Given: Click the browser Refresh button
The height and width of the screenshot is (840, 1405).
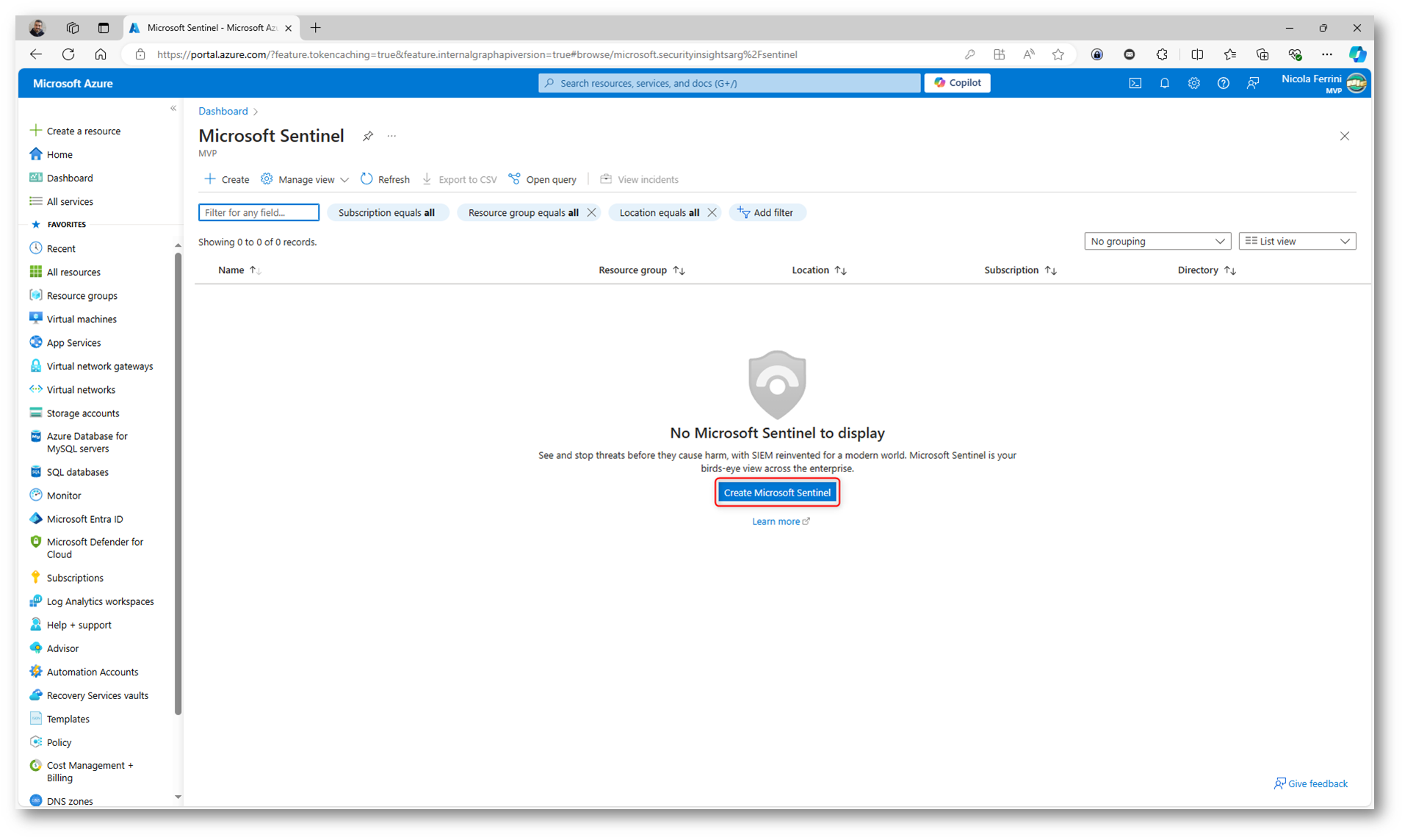Looking at the screenshot, I should (x=68, y=54).
